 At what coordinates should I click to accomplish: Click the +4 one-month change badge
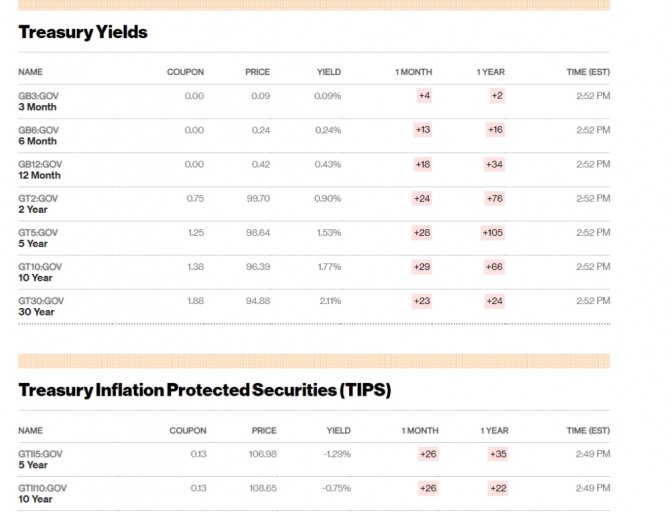click(x=424, y=96)
